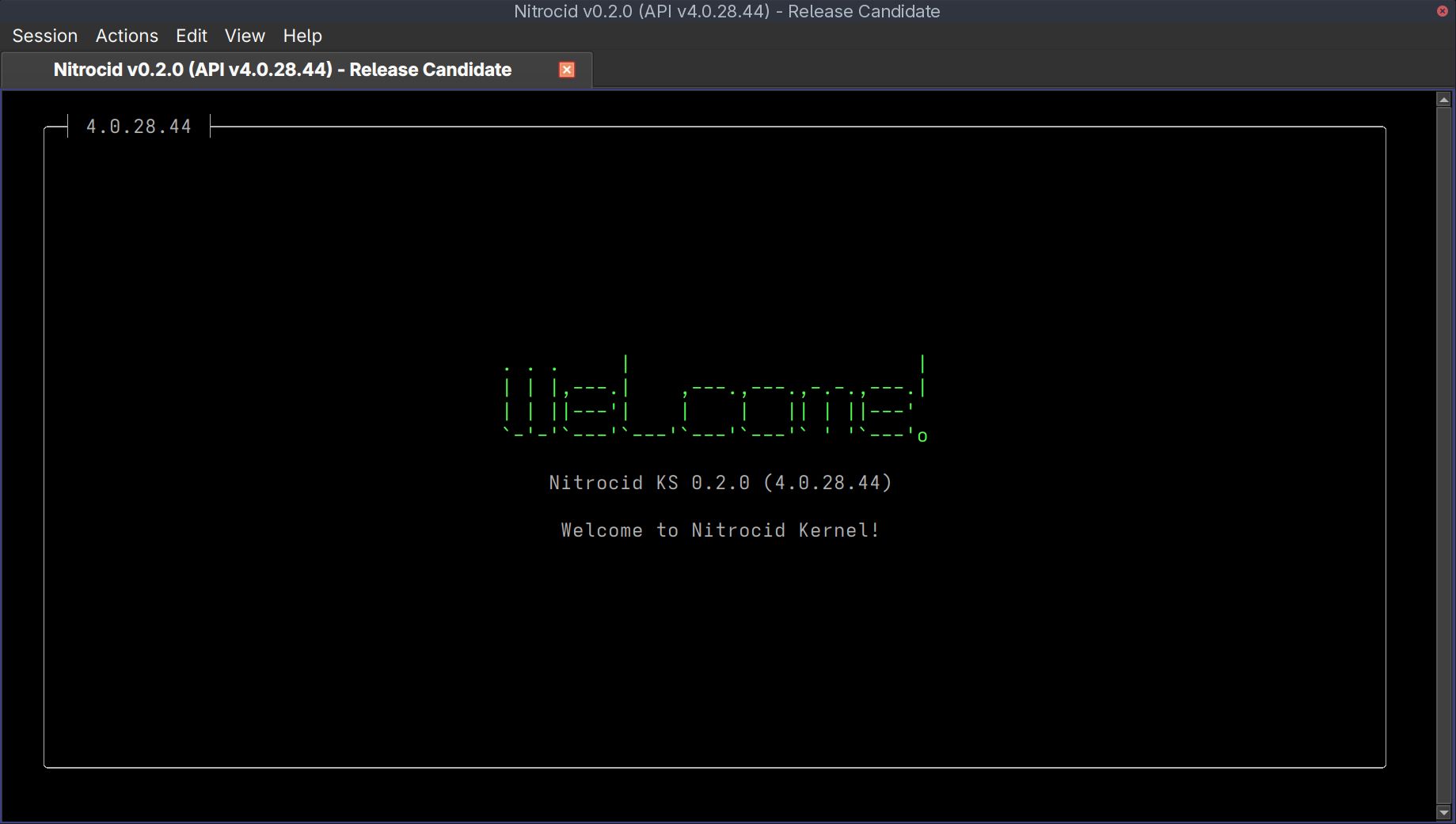Open the Edit menu

192,36
